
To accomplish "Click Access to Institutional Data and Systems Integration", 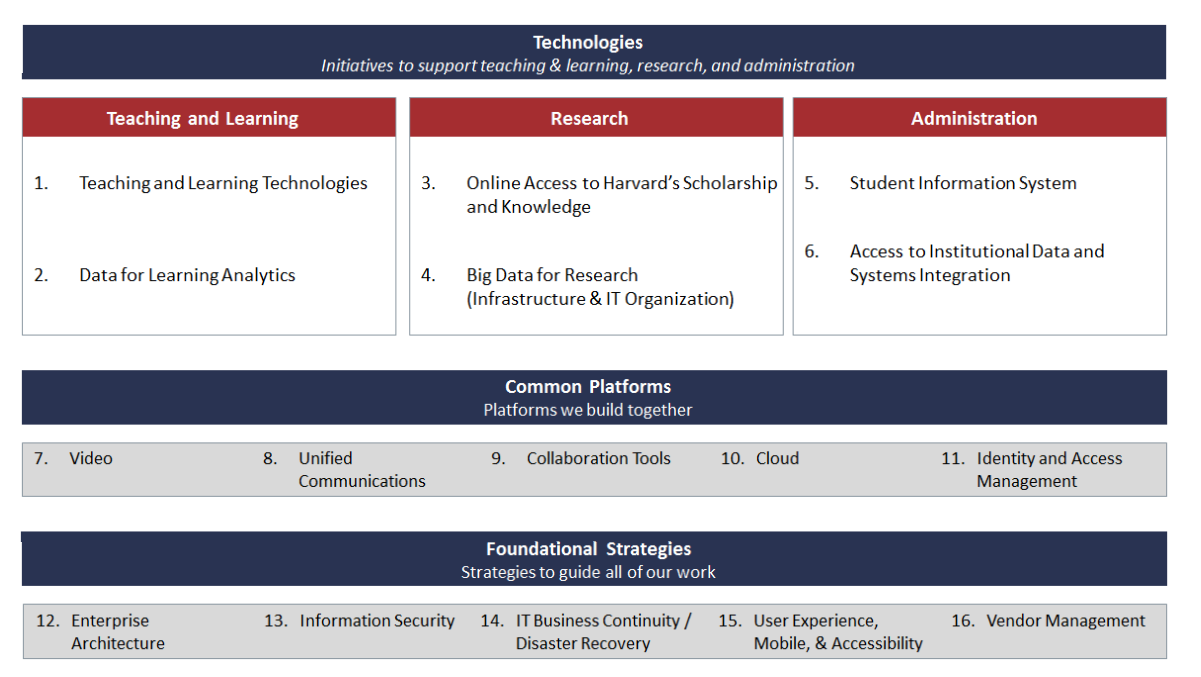I will coord(977,263).
